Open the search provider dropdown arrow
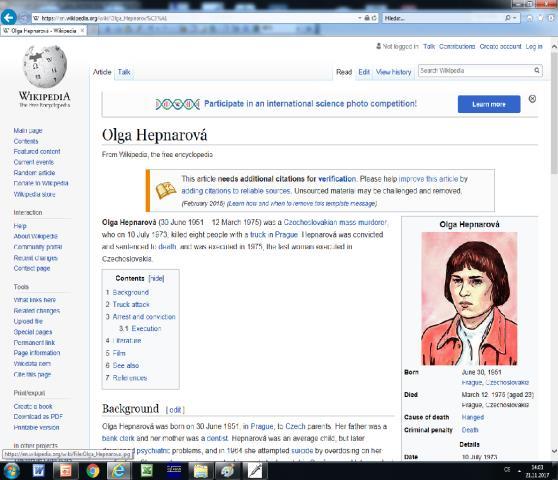 [515, 18]
